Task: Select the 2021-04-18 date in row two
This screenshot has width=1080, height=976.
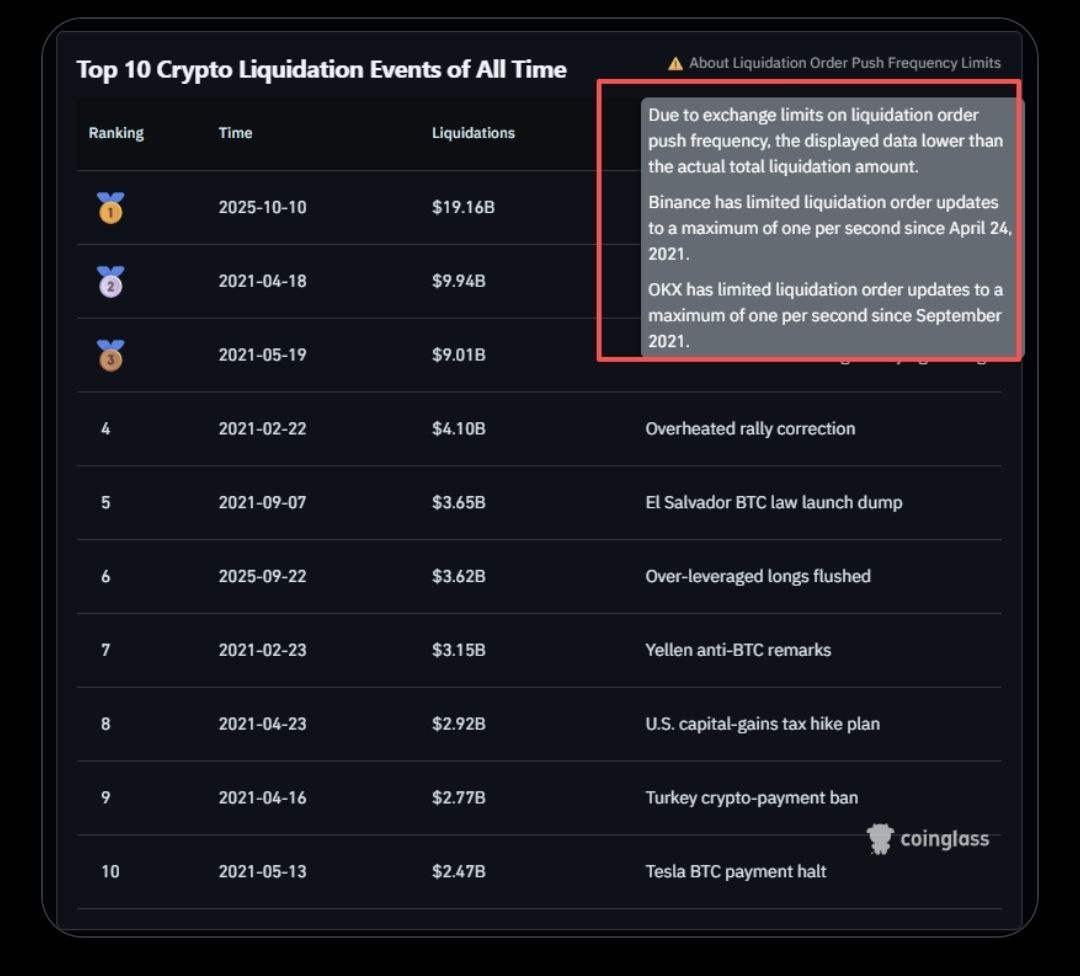Action: (x=262, y=281)
